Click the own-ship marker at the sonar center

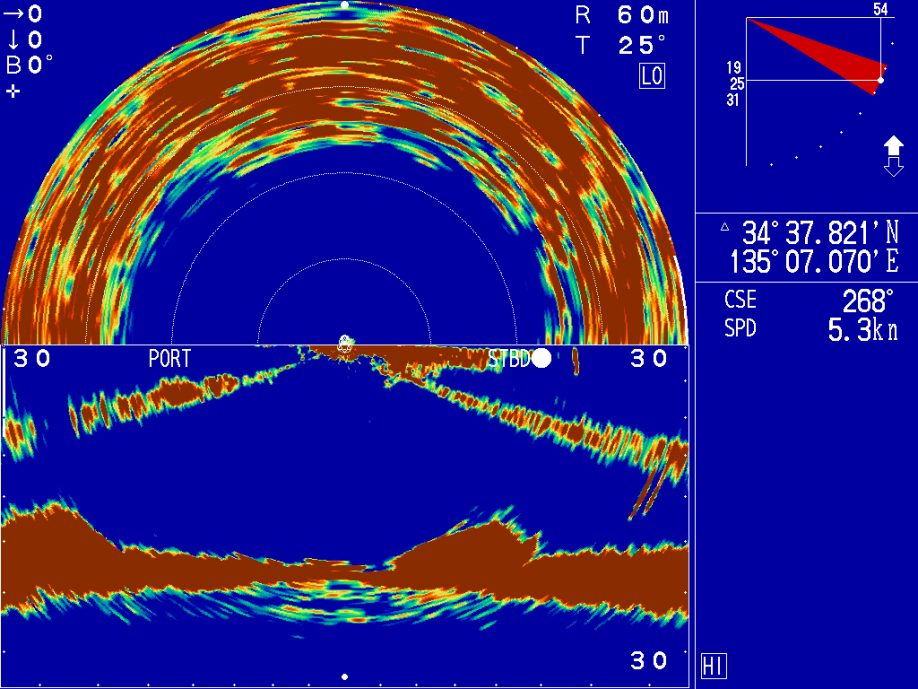tap(345, 342)
